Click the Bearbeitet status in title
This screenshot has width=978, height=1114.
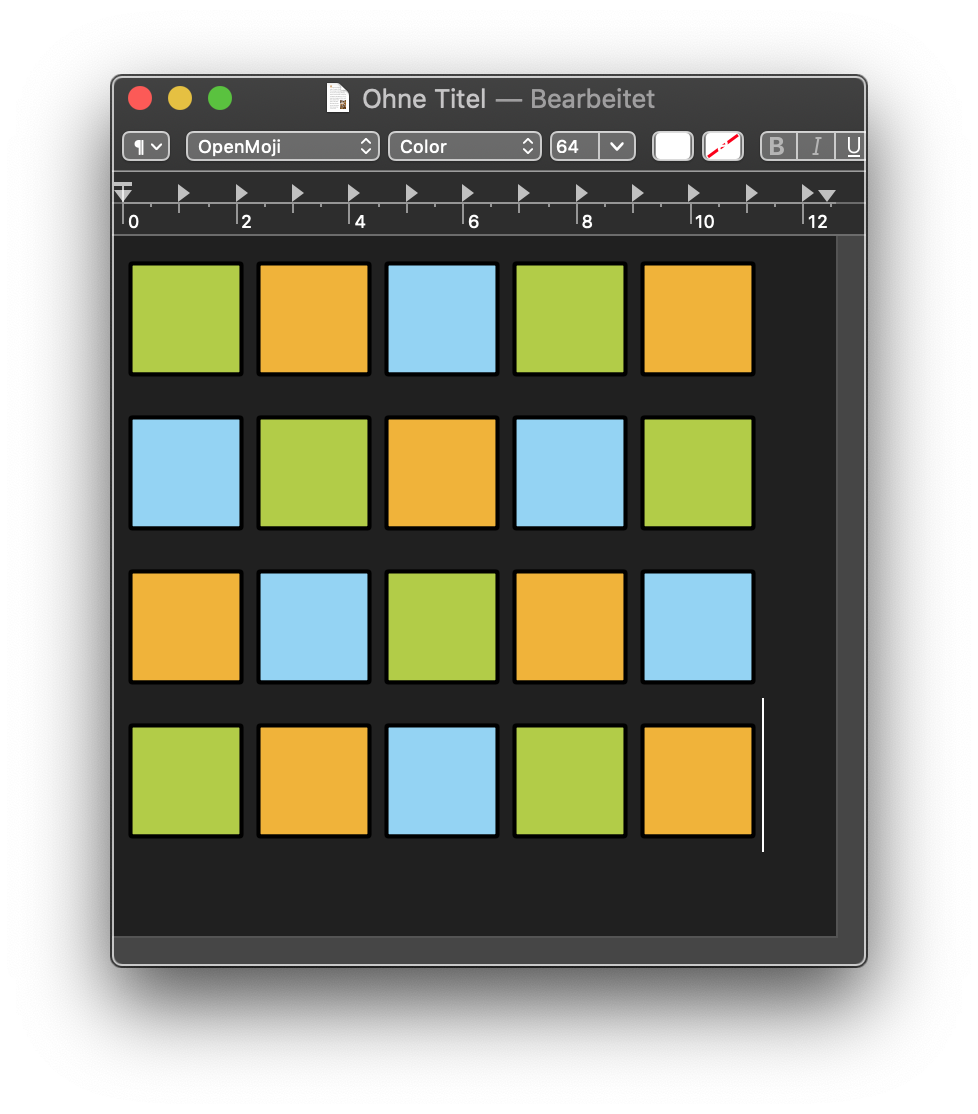click(592, 99)
